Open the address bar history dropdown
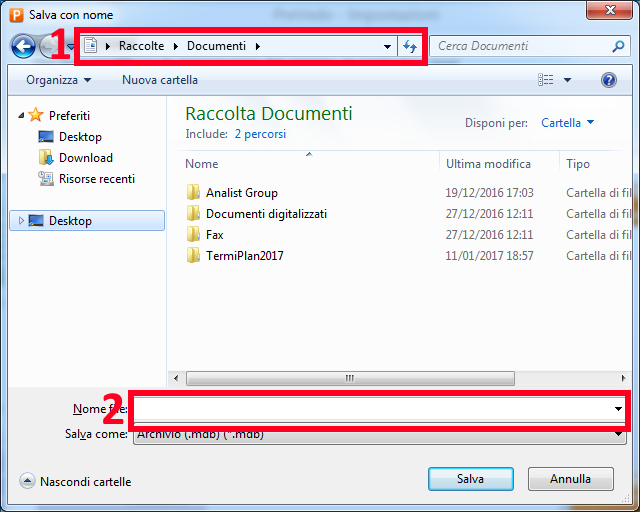Image resolution: width=640 pixels, height=512 pixels. point(387,47)
